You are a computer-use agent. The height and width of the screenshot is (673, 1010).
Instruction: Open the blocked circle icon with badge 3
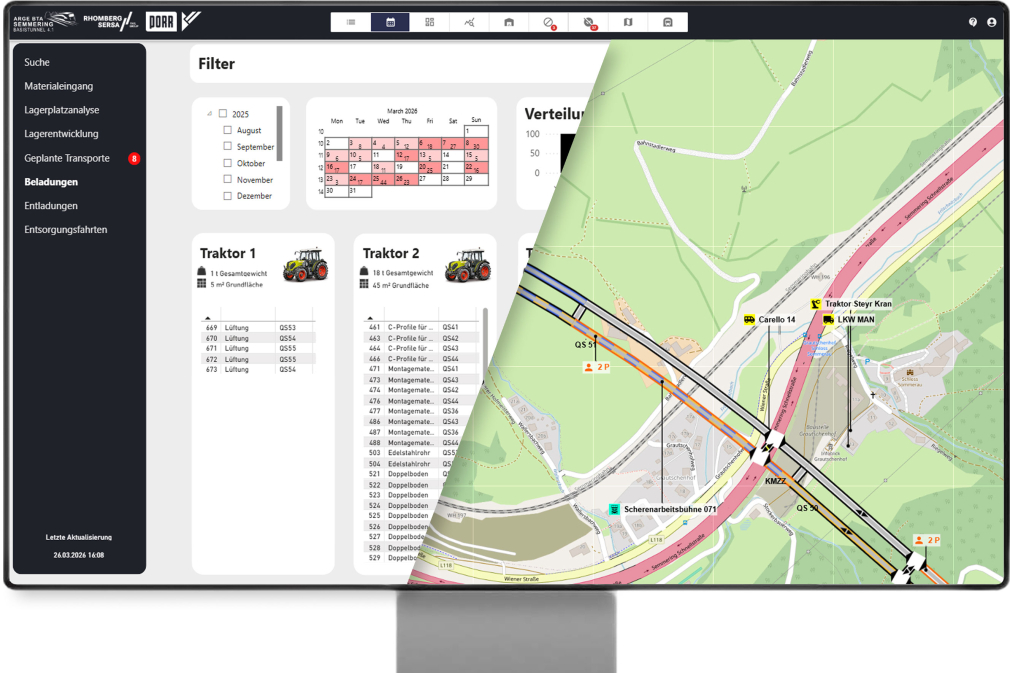coord(549,23)
